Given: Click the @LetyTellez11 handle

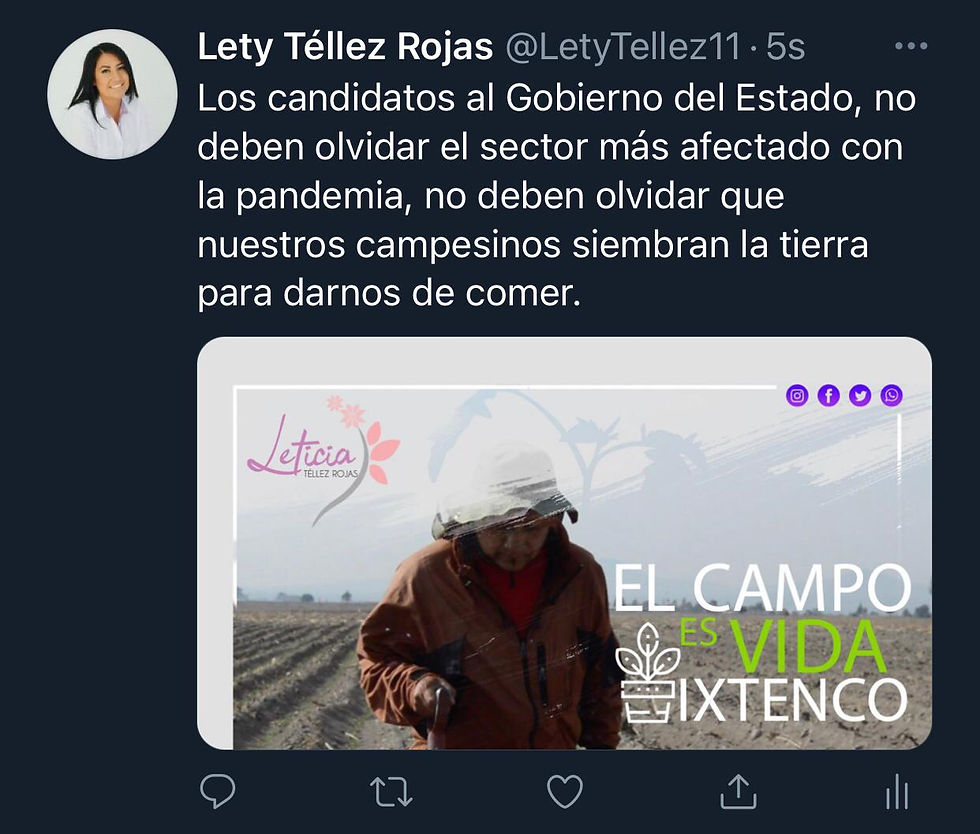Looking at the screenshot, I should (622, 47).
